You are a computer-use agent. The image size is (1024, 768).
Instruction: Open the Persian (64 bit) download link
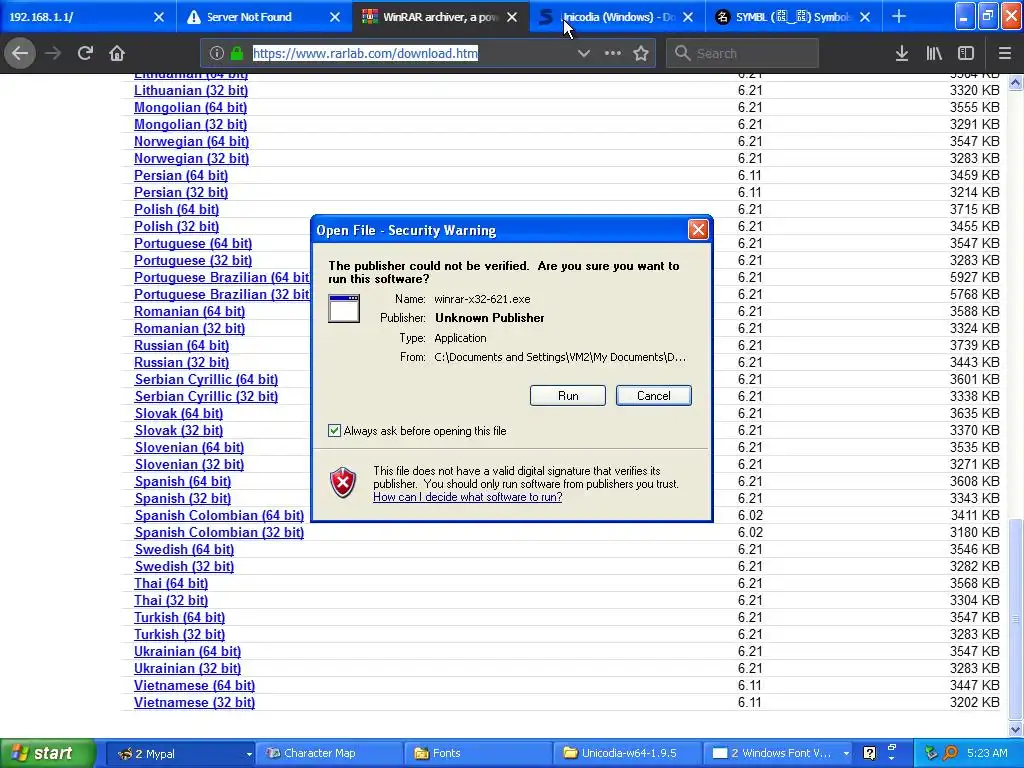tap(181, 175)
